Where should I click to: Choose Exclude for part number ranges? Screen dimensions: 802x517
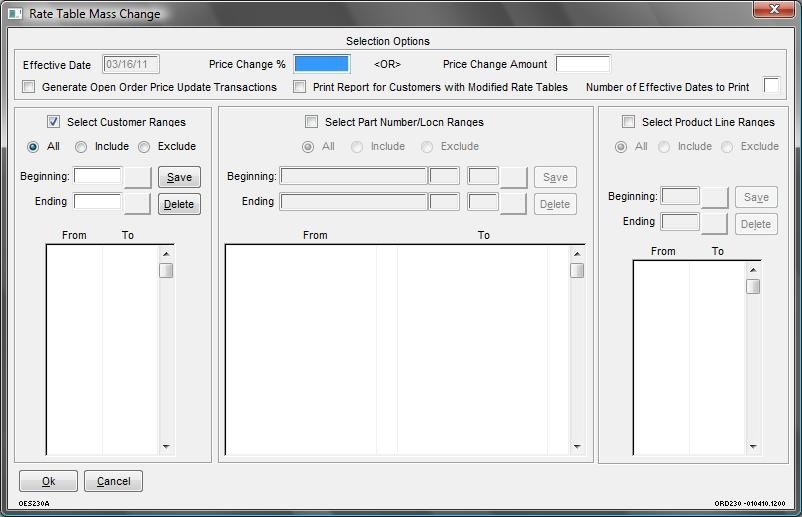427,147
